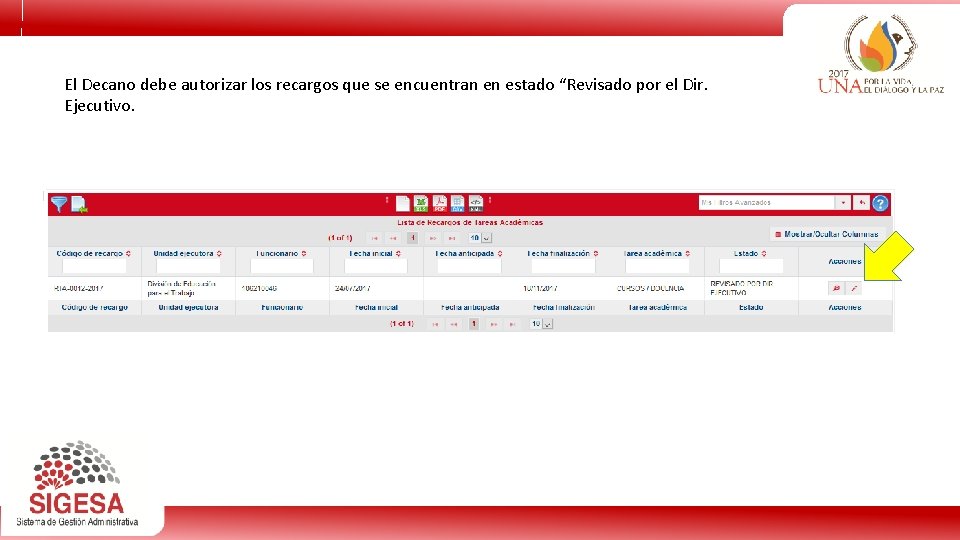Sort by Fecha anticipada column
The height and width of the screenshot is (540, 960).
pyautogui.click(x=500, y=253)
